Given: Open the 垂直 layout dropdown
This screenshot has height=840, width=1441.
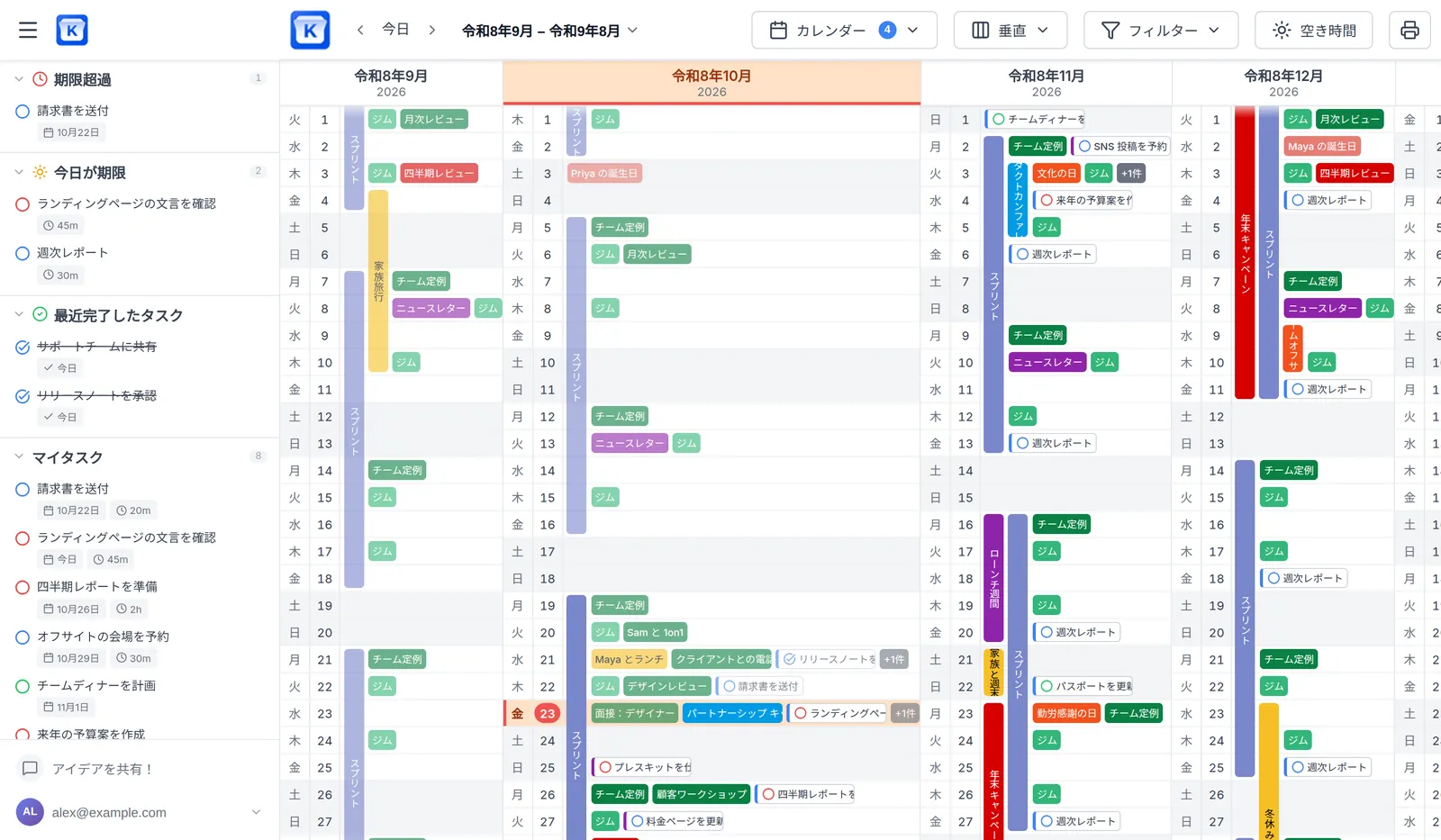Looking at the screenshot, I should (1011, 31).
